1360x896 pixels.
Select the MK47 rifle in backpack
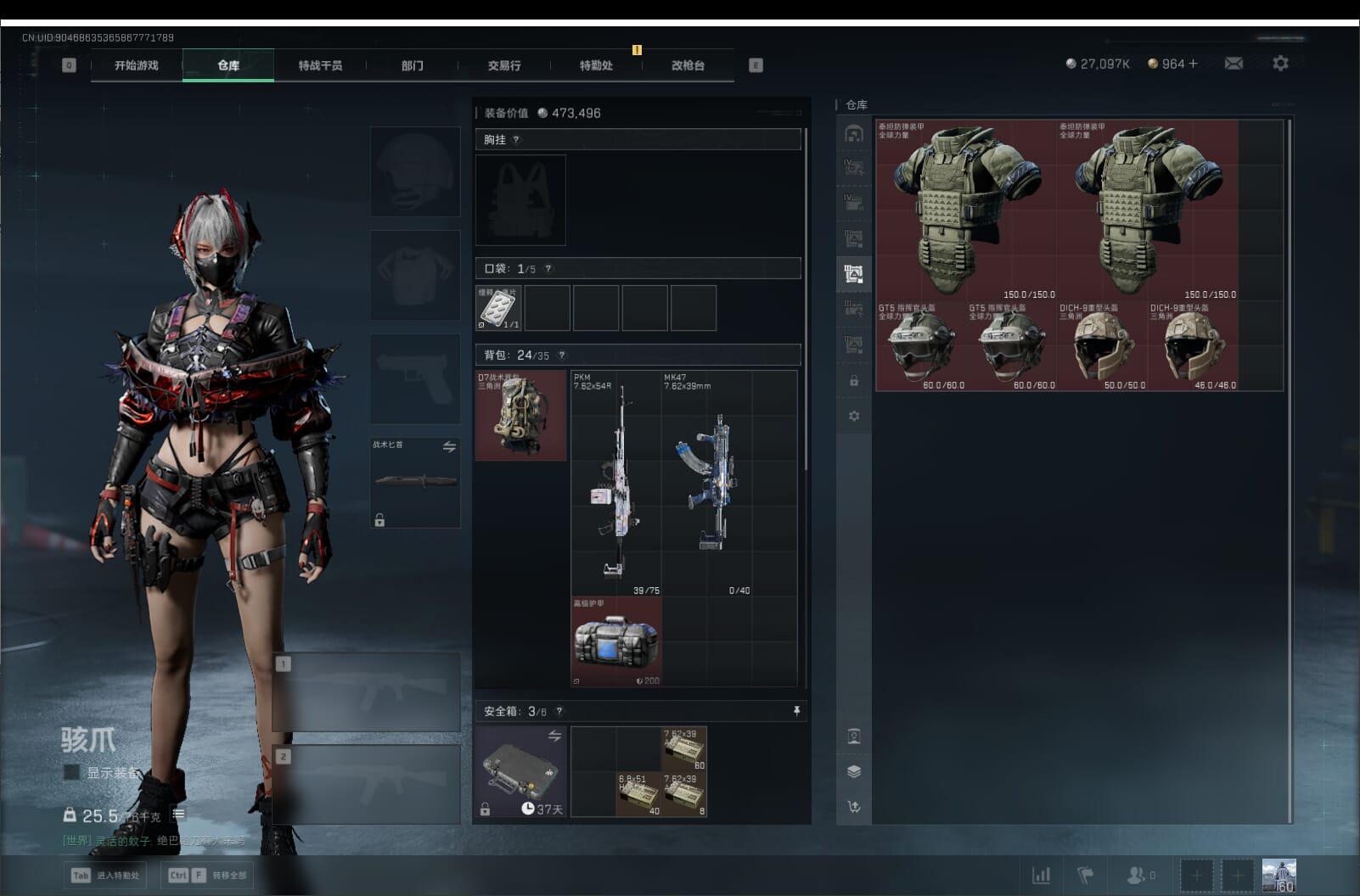tap(707, 483)
